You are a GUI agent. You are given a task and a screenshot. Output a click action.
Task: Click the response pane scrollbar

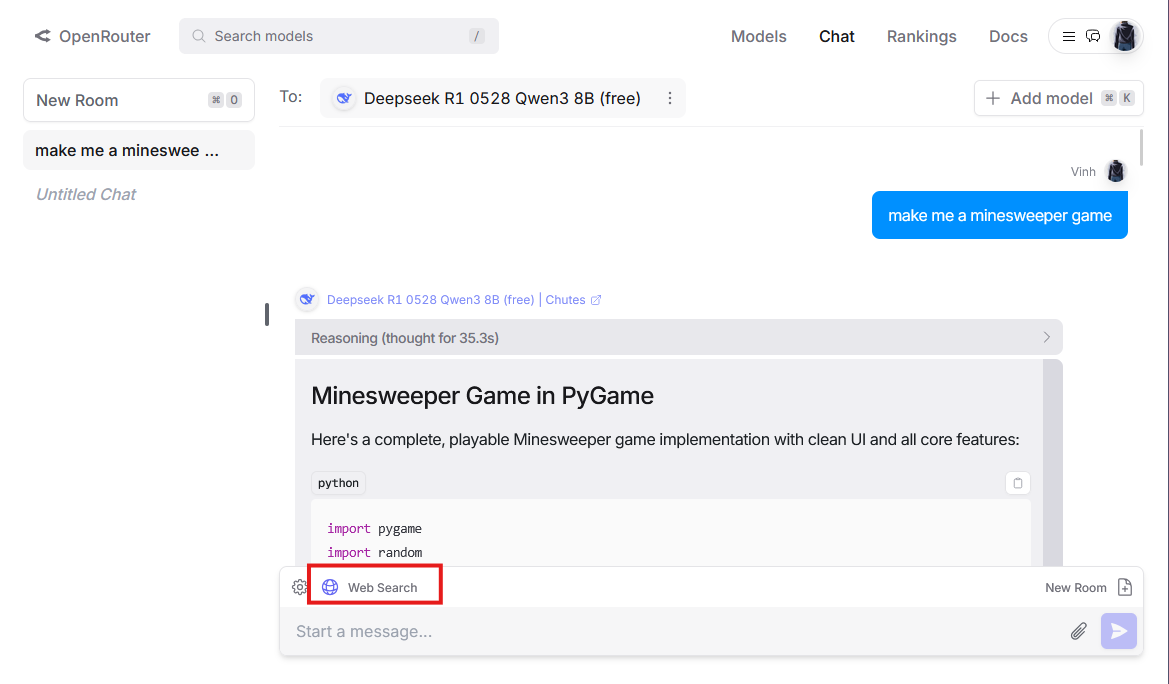point(1053,462)
